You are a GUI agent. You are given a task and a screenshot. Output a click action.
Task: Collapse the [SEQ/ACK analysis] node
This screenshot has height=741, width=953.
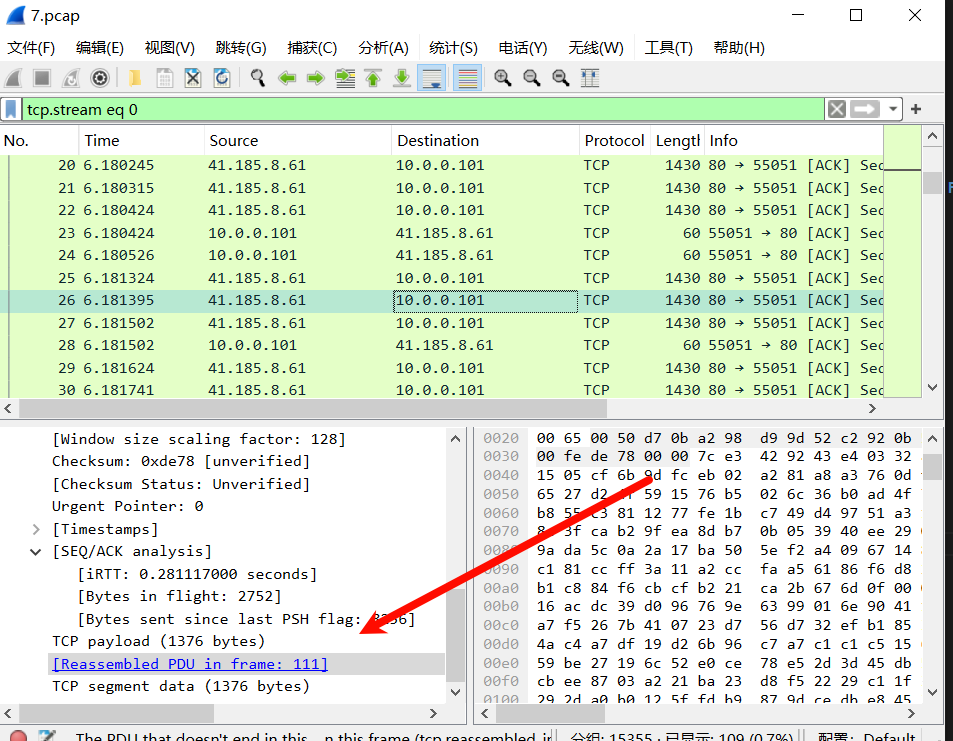pyautogui.click(x=37, y=551)
